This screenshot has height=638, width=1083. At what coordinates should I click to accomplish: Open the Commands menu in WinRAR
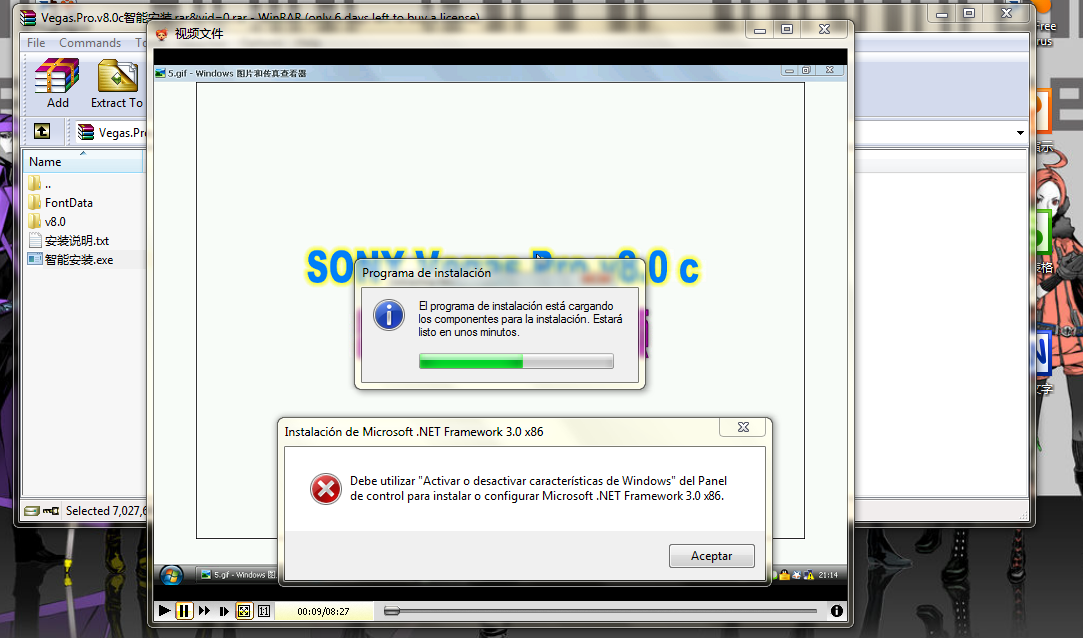tap(90, 43)
